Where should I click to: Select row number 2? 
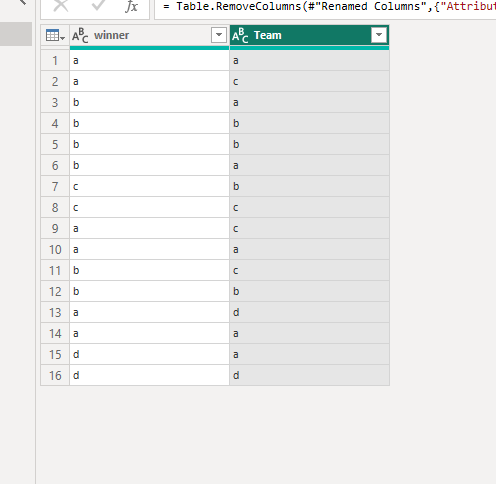click(55, 82)
